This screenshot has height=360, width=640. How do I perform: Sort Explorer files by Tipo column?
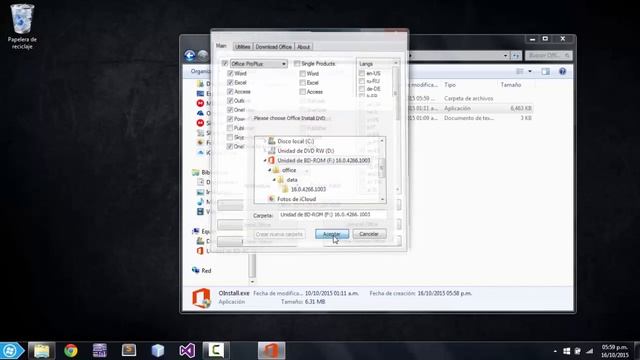point(450,85)
